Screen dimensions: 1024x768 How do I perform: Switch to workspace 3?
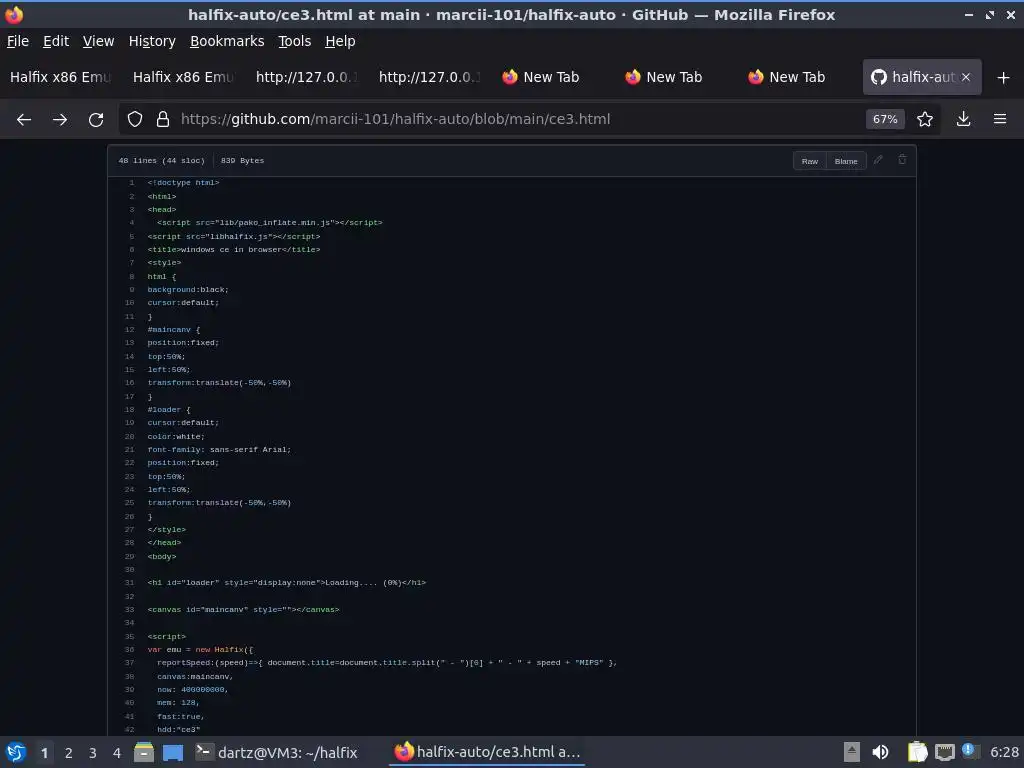pos(93,753)
